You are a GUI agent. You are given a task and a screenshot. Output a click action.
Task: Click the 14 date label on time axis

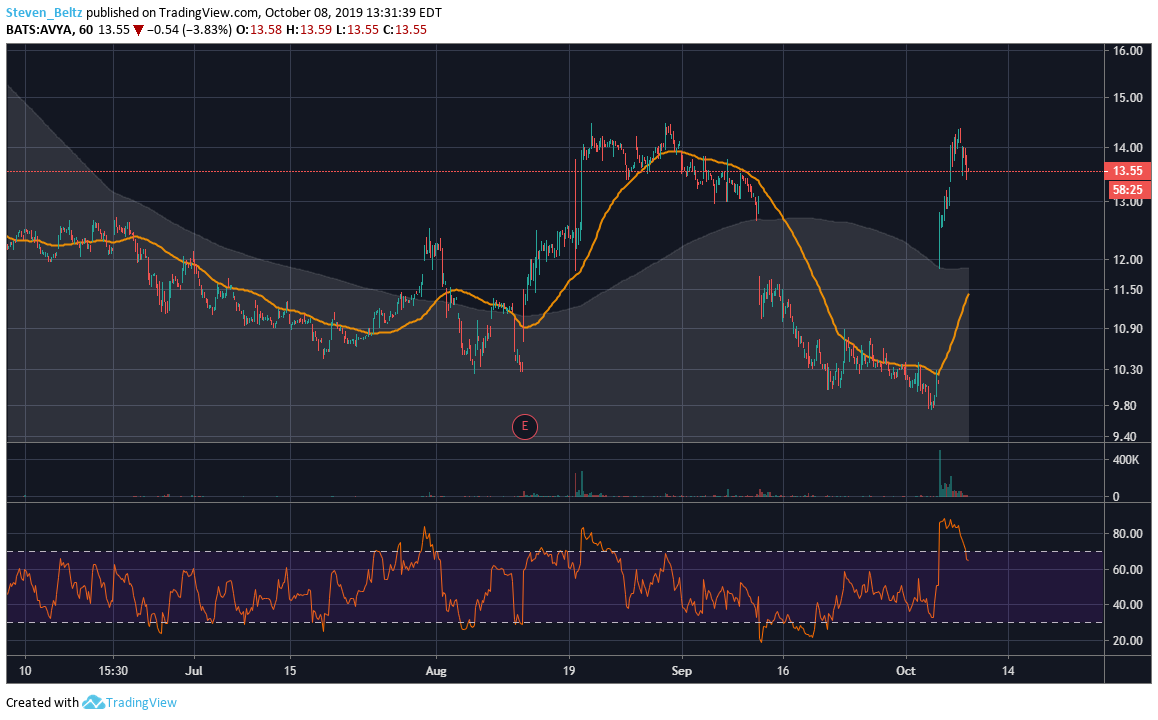[1007, 671]
